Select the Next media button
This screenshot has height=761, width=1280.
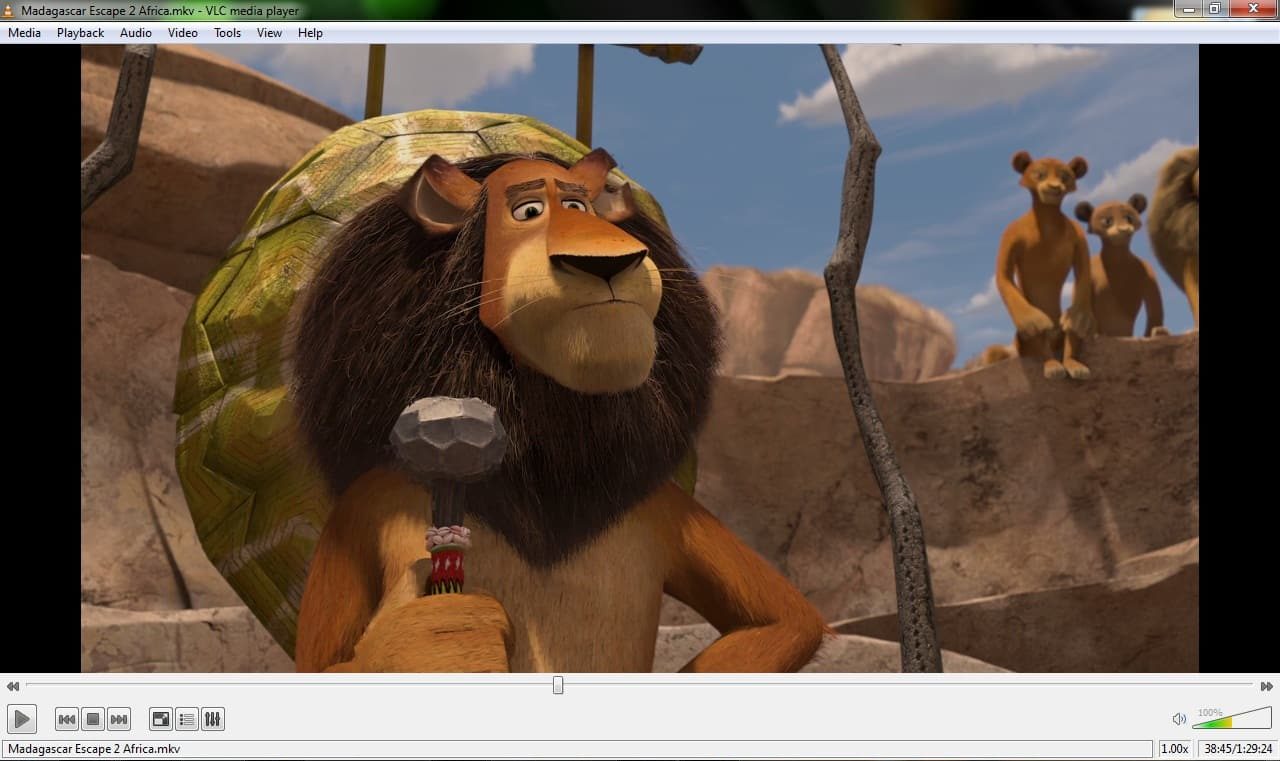[x=118, y=718]
